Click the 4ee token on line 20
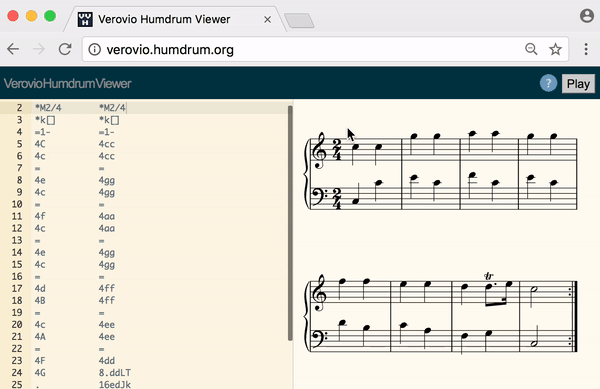This screenshot has width=600, height=389. (106, 324)
